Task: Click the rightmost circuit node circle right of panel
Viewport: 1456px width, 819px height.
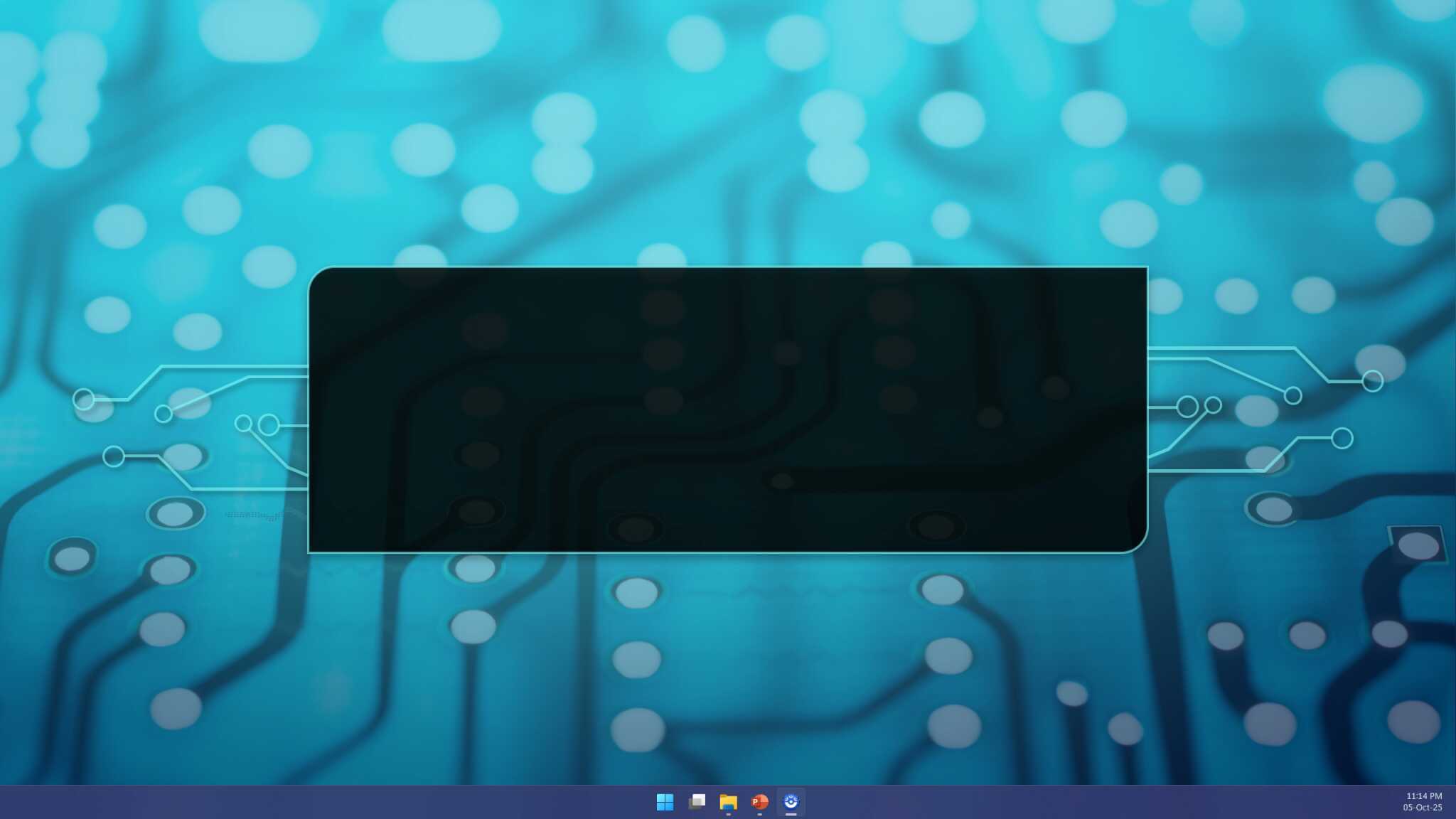Action: tap(1373, 381)
